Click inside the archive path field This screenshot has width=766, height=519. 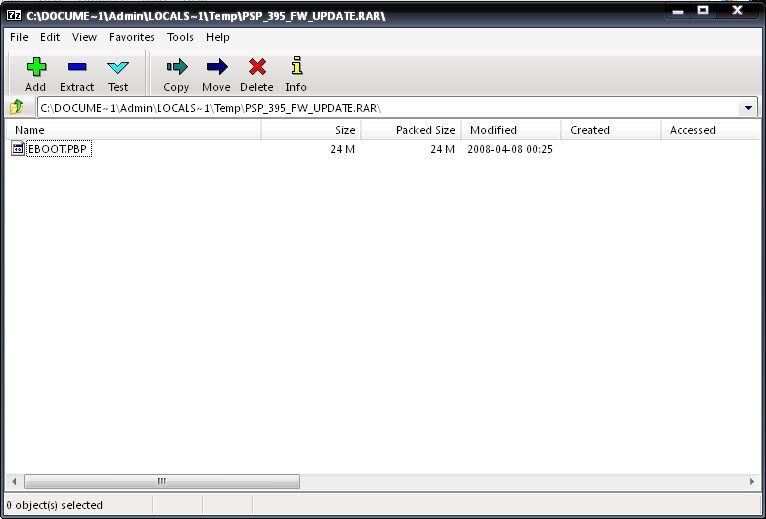tap(388, 108)
